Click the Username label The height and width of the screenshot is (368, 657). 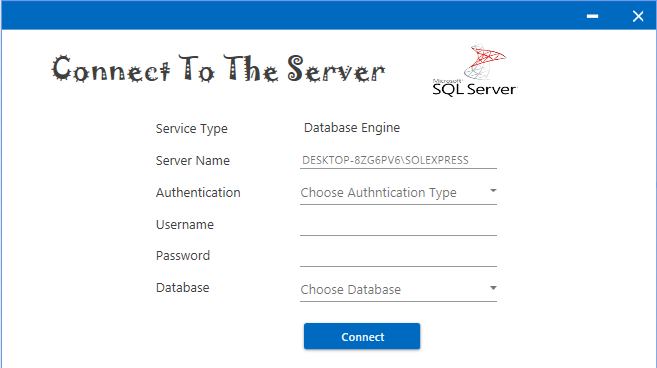click(x=185, y=225)
